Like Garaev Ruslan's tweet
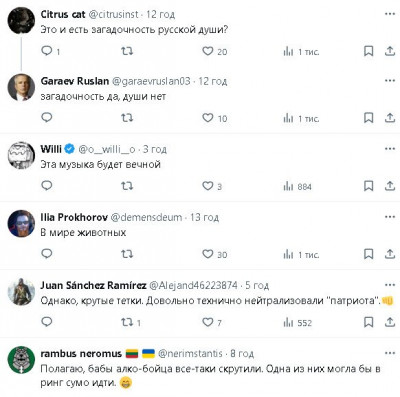The height and width of the screenshot is (397, 400). point(208,118)
